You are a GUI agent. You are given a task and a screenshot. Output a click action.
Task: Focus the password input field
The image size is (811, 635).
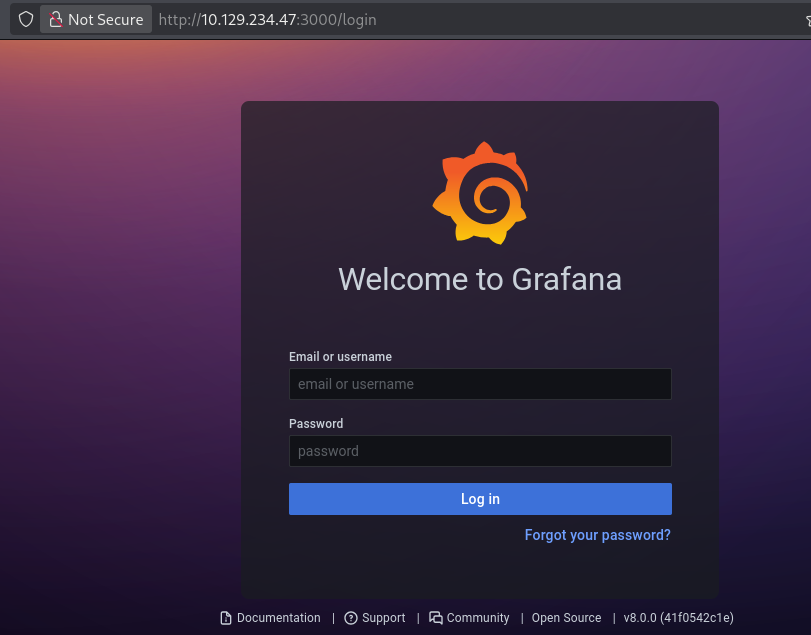pos(480,451)
